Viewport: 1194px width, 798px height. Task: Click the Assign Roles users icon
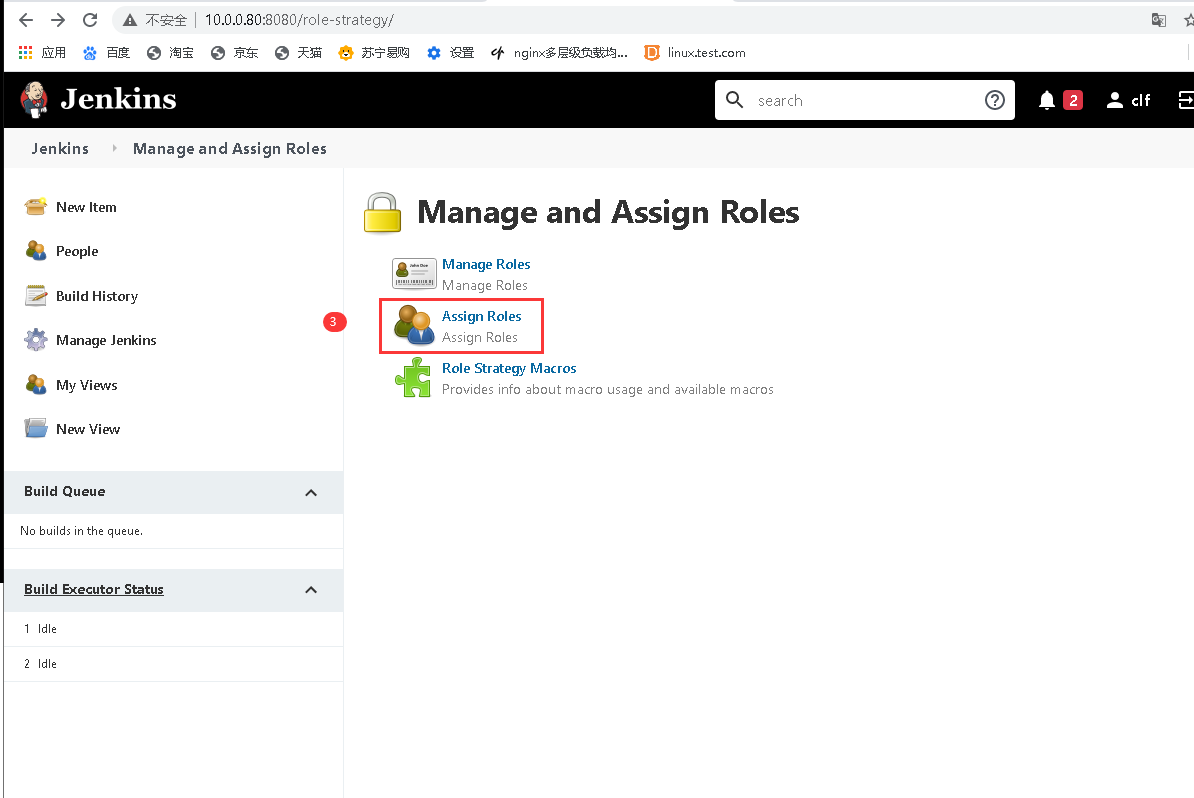[x=414, y=325]
